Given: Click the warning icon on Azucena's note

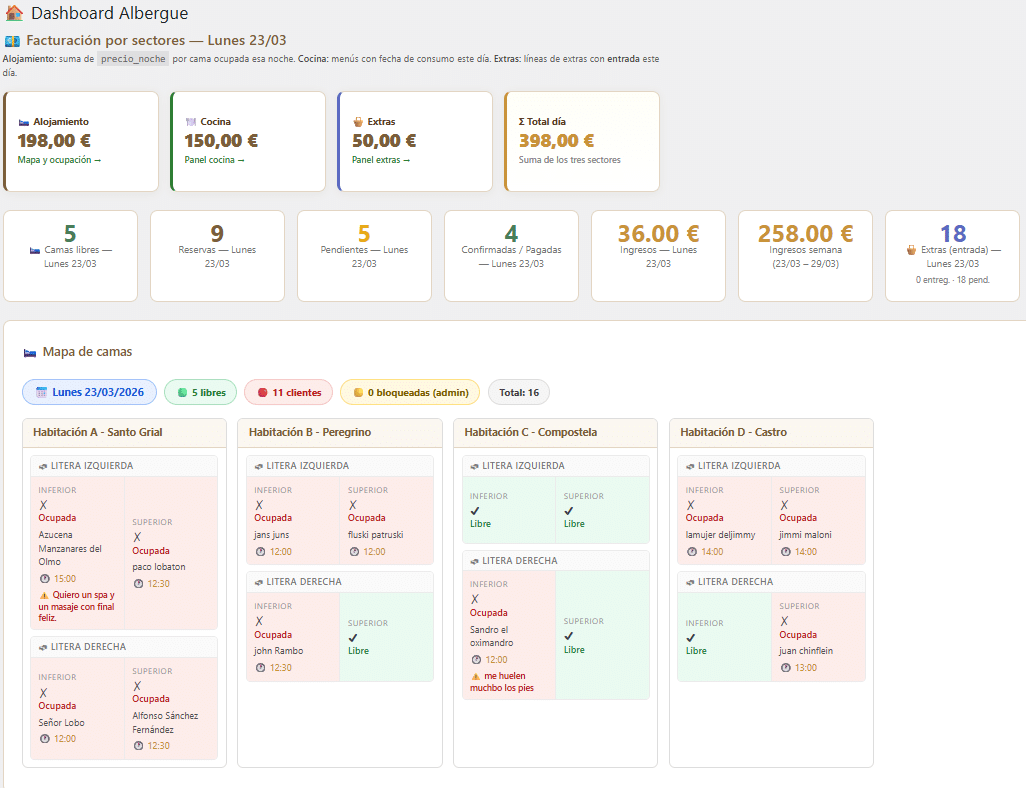Looking at the screenshot, I should (x=44, y=595).
